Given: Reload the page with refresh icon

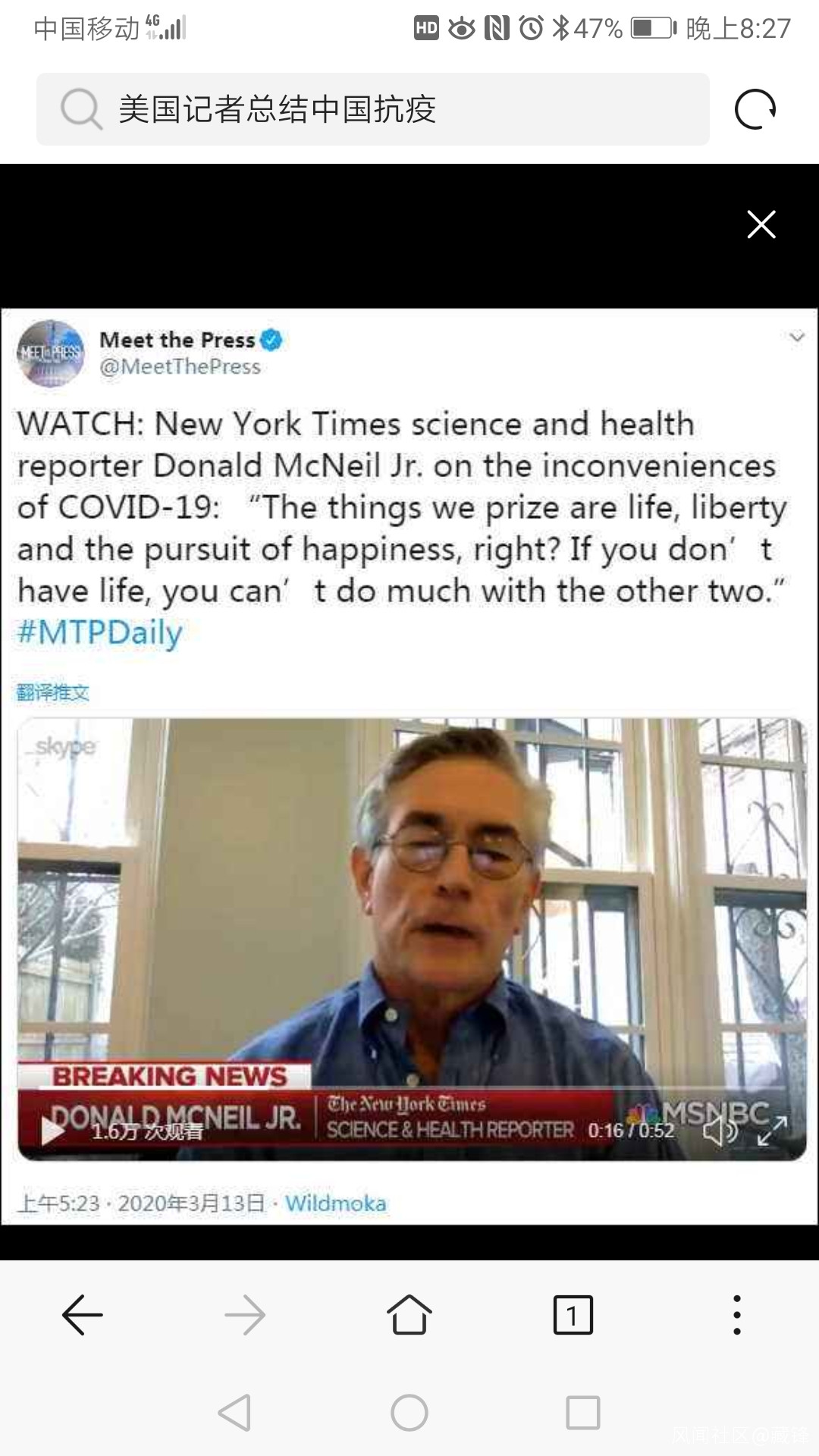Looking at the screenshot, I should click(x=755, y=109).
